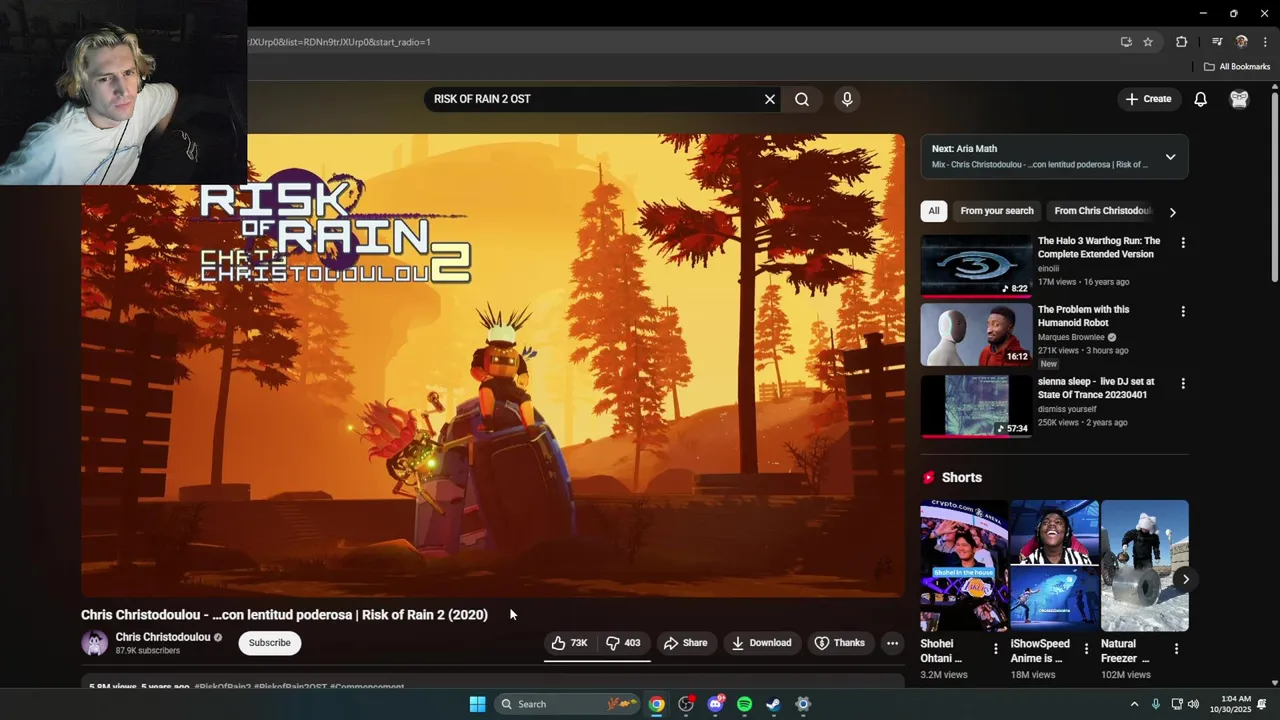Open Chris Christodoulou channel avatar
This screenshot has height=720, width=1280.
(x=95, y=643)
